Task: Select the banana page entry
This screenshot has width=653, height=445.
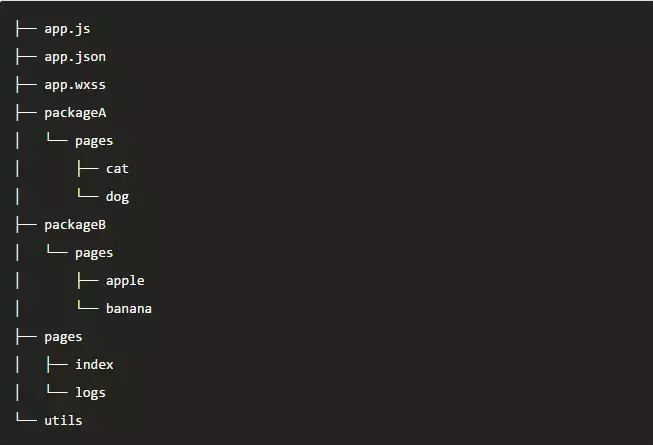Action: coord(129,309)
